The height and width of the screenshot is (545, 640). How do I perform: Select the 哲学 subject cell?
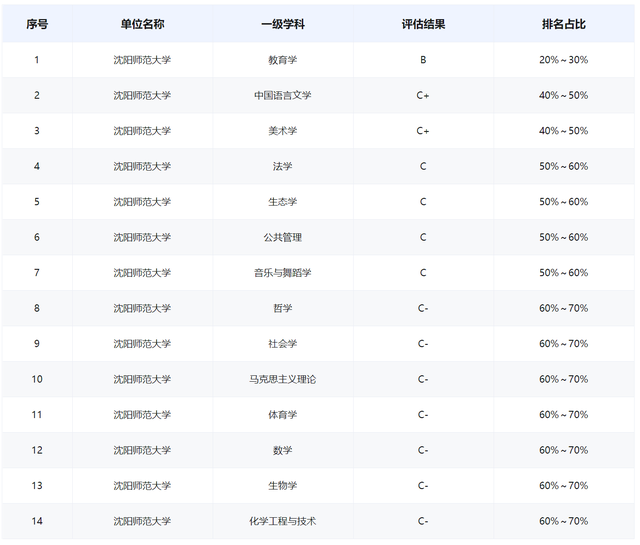pyautogui.click(x=283, y=308)
